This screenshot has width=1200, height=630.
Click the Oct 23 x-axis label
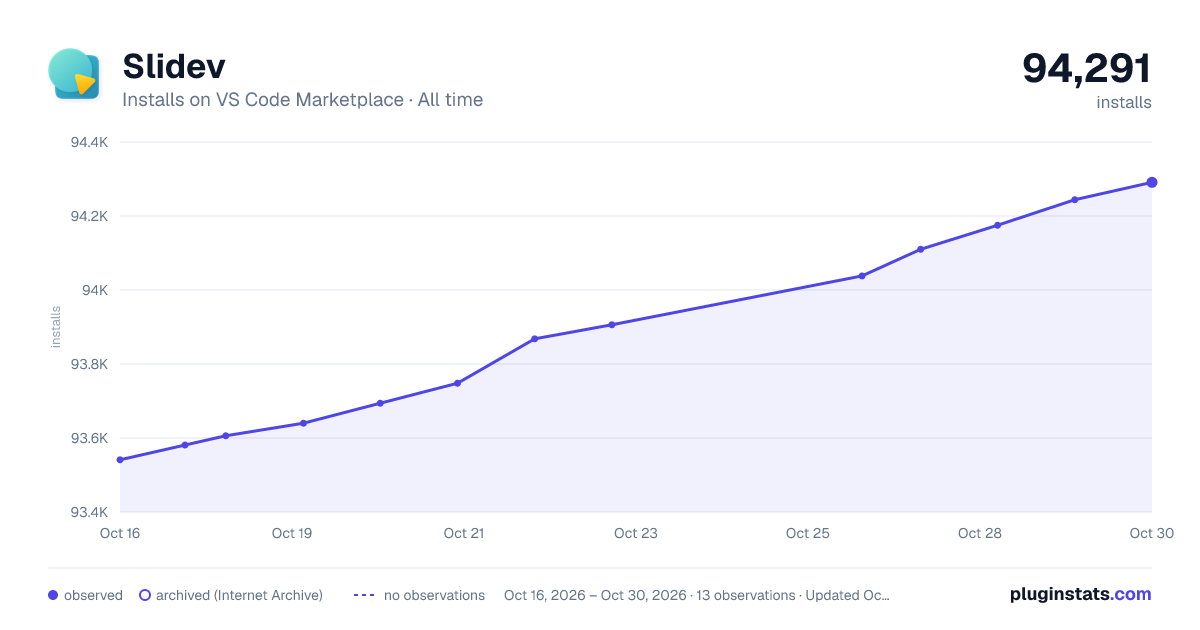(x=636, y=533)
